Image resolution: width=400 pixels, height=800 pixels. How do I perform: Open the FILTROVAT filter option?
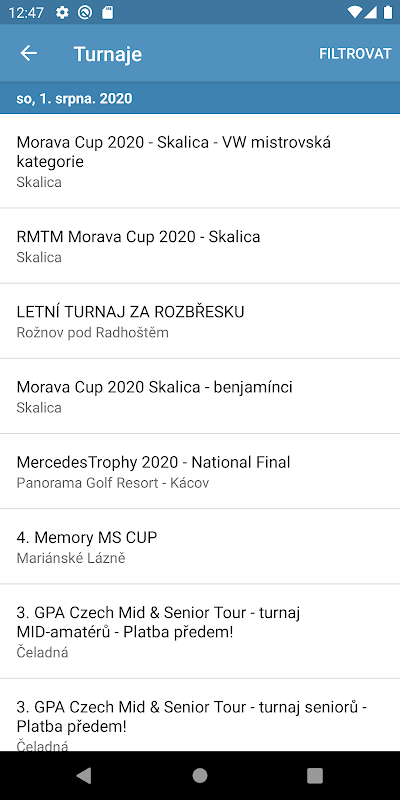[x=355, y=54]
